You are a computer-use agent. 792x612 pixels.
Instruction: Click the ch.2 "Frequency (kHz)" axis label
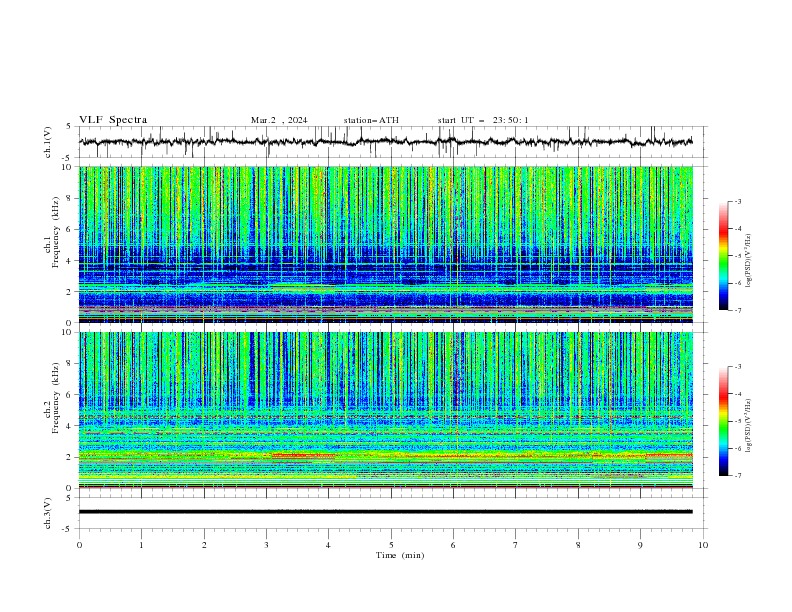(x=55, y=398)
